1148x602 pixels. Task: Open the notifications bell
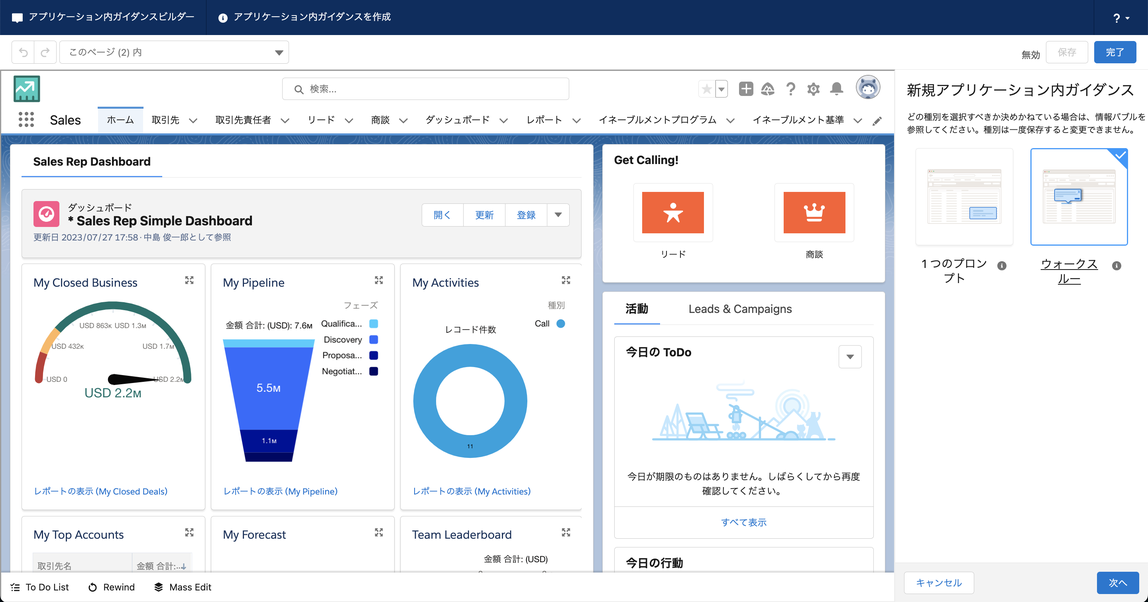[x=836, y=89]
